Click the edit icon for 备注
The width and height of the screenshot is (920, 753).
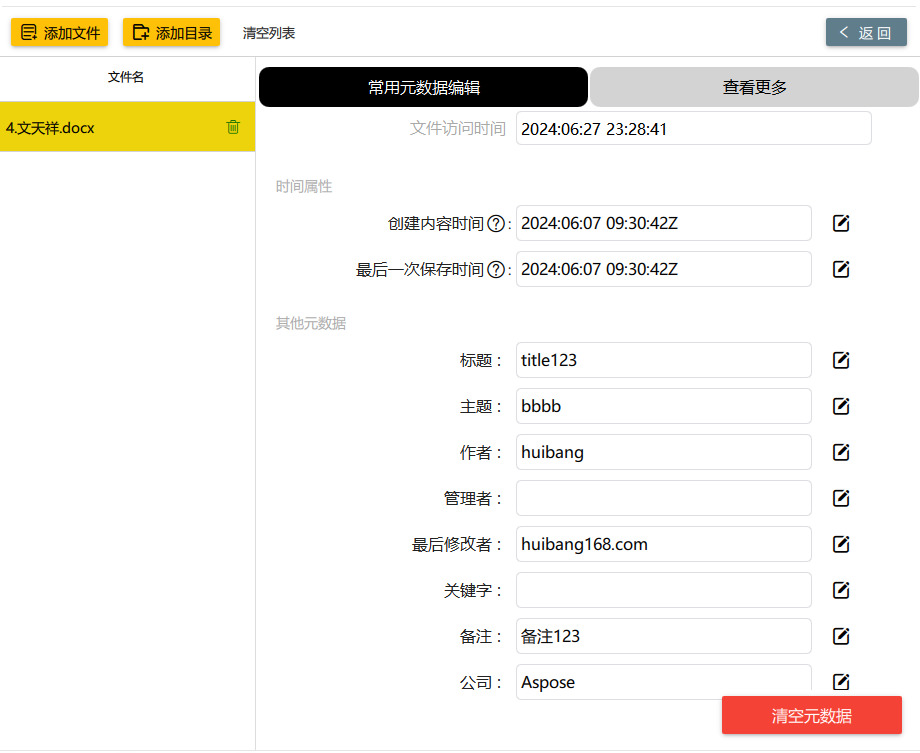click(841, 636)
